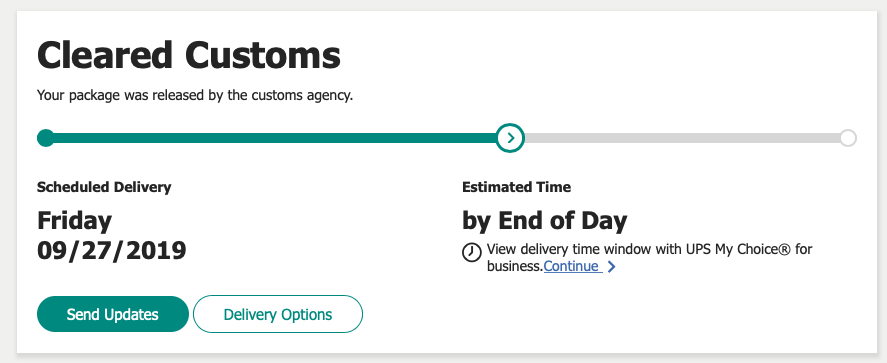Click the empty end circle of progress bar
Screen dimensions: 887x363
point(847,138)
